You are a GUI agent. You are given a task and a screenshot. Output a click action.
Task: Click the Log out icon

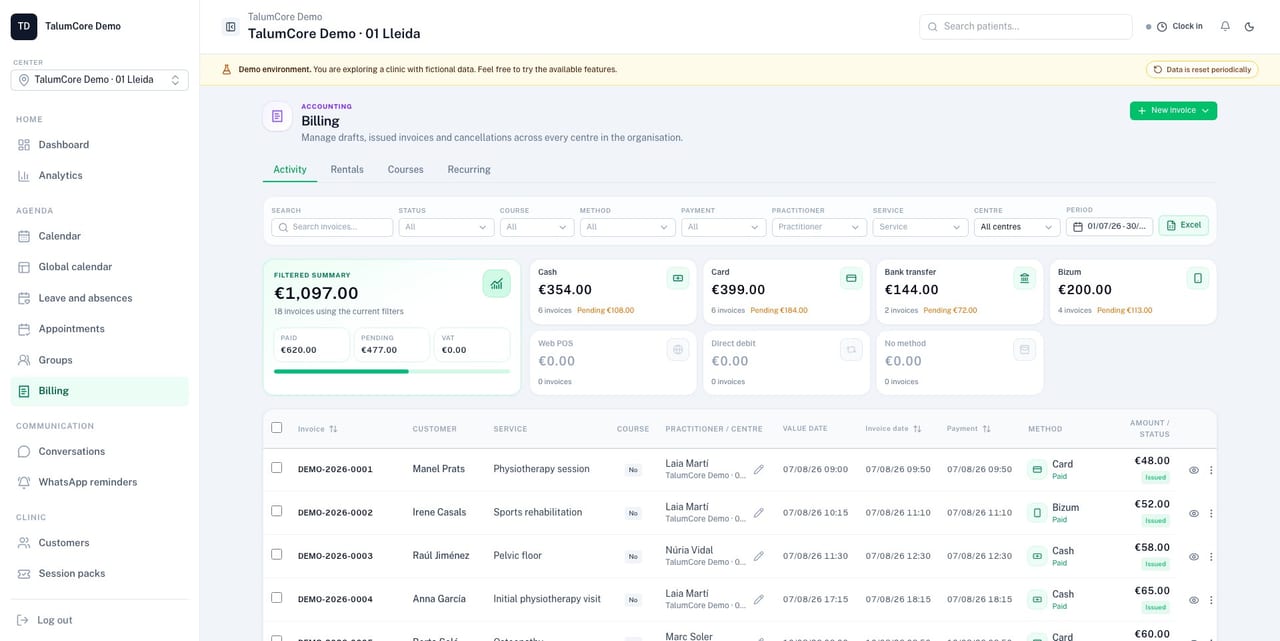[24, 620]
